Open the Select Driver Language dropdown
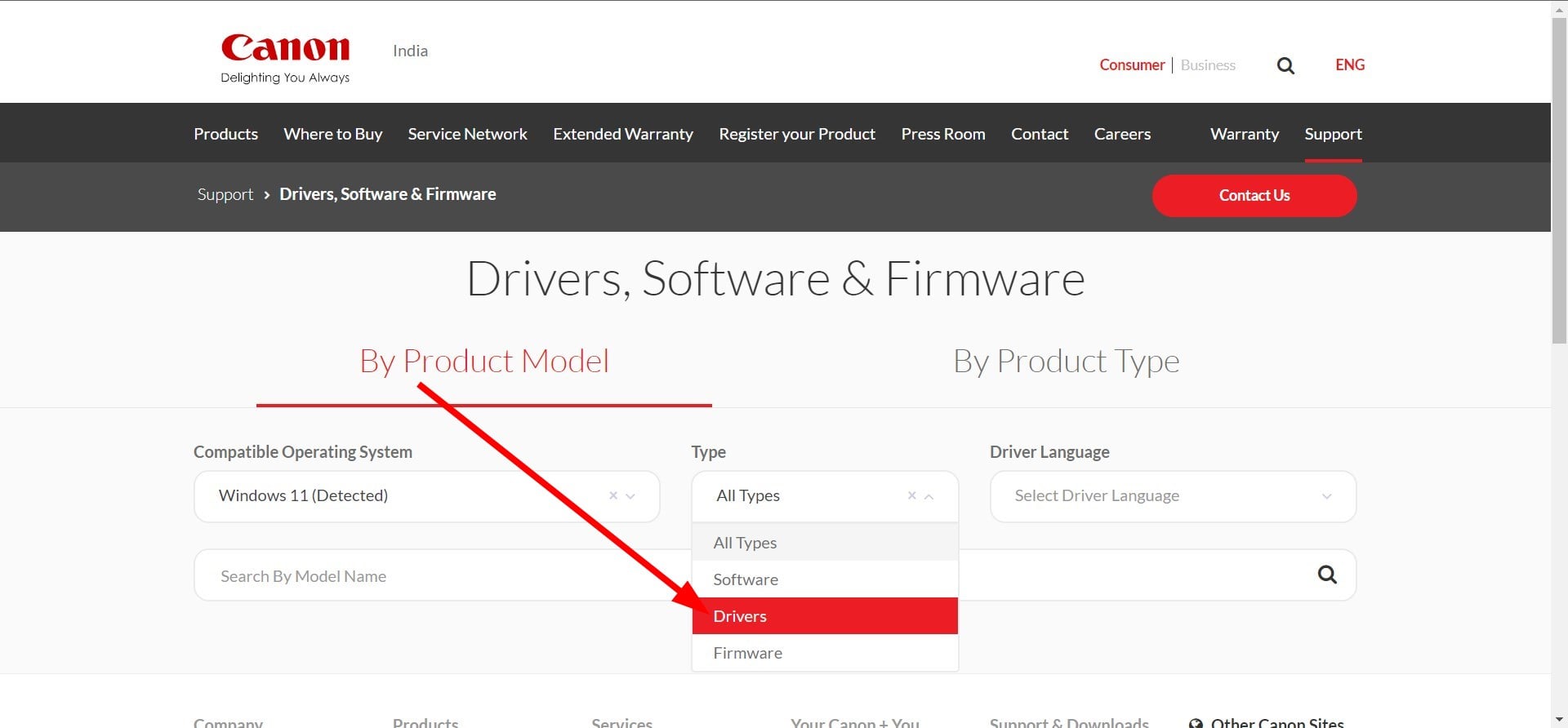 point(1172,496)
